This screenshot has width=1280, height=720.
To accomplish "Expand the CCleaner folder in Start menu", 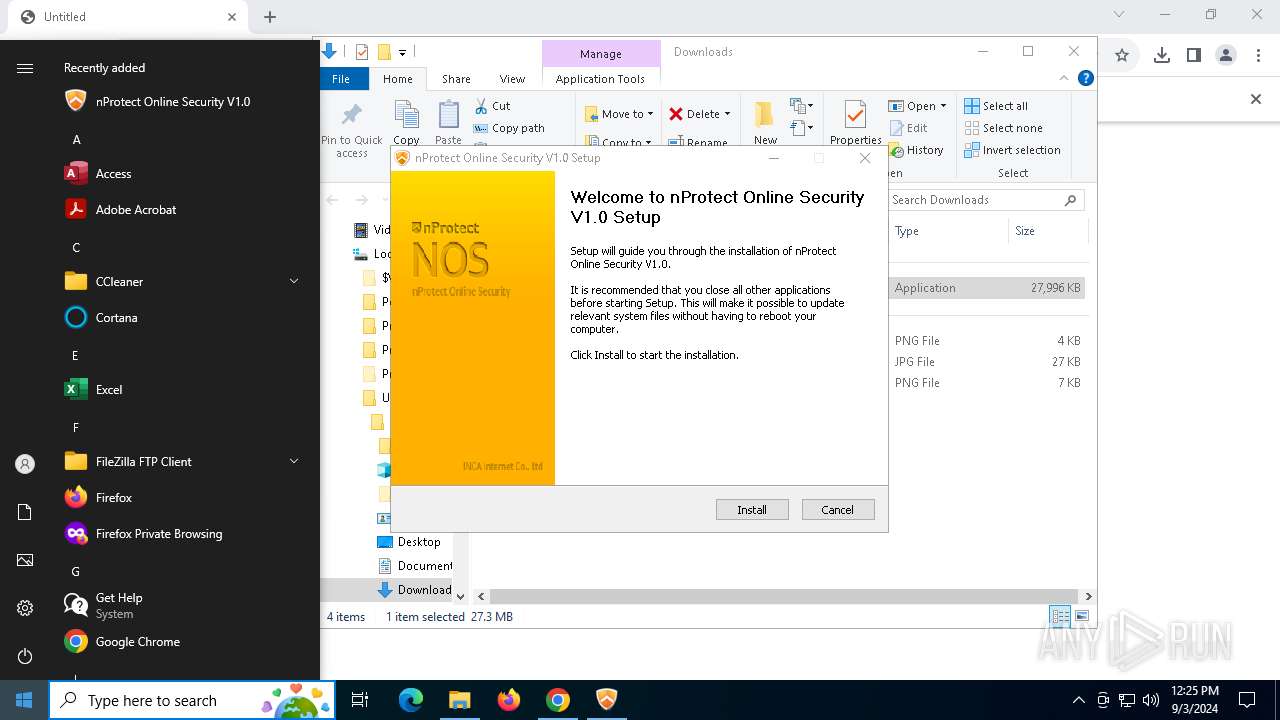I will click(x=294, y=281).
